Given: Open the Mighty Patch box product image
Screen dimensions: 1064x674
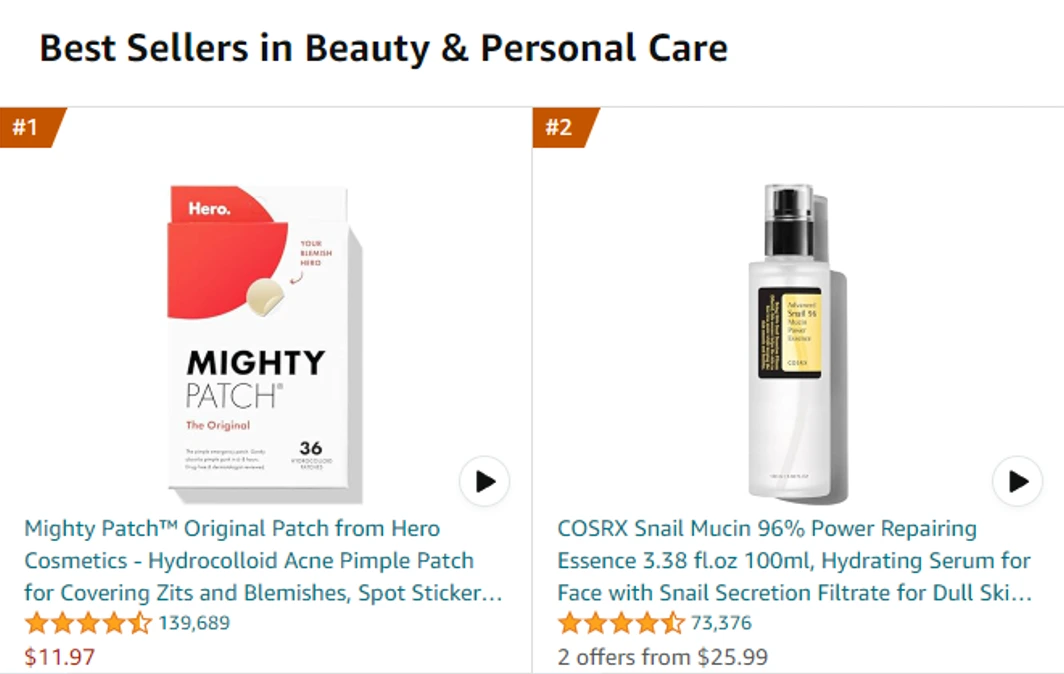Looking at the screenshot, I should [x=265, y=344].
